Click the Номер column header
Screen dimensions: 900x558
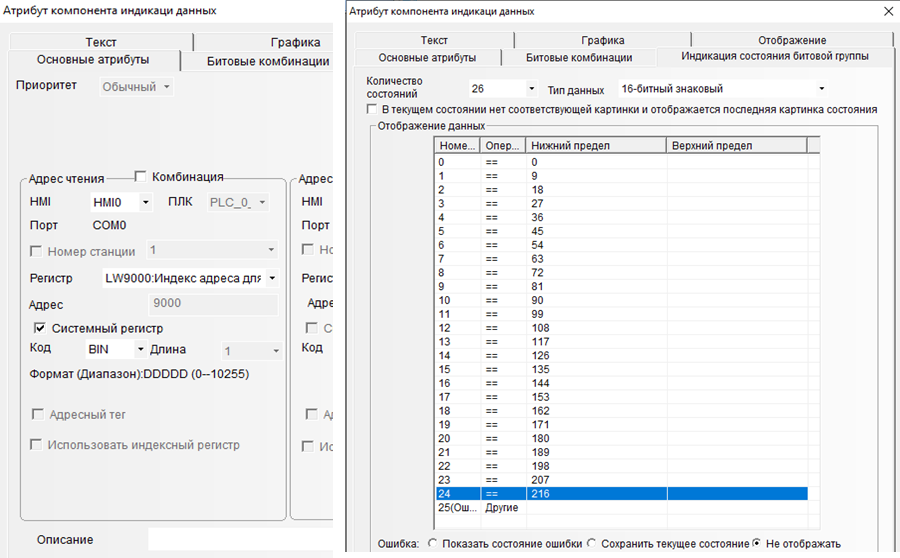(457, 146)
